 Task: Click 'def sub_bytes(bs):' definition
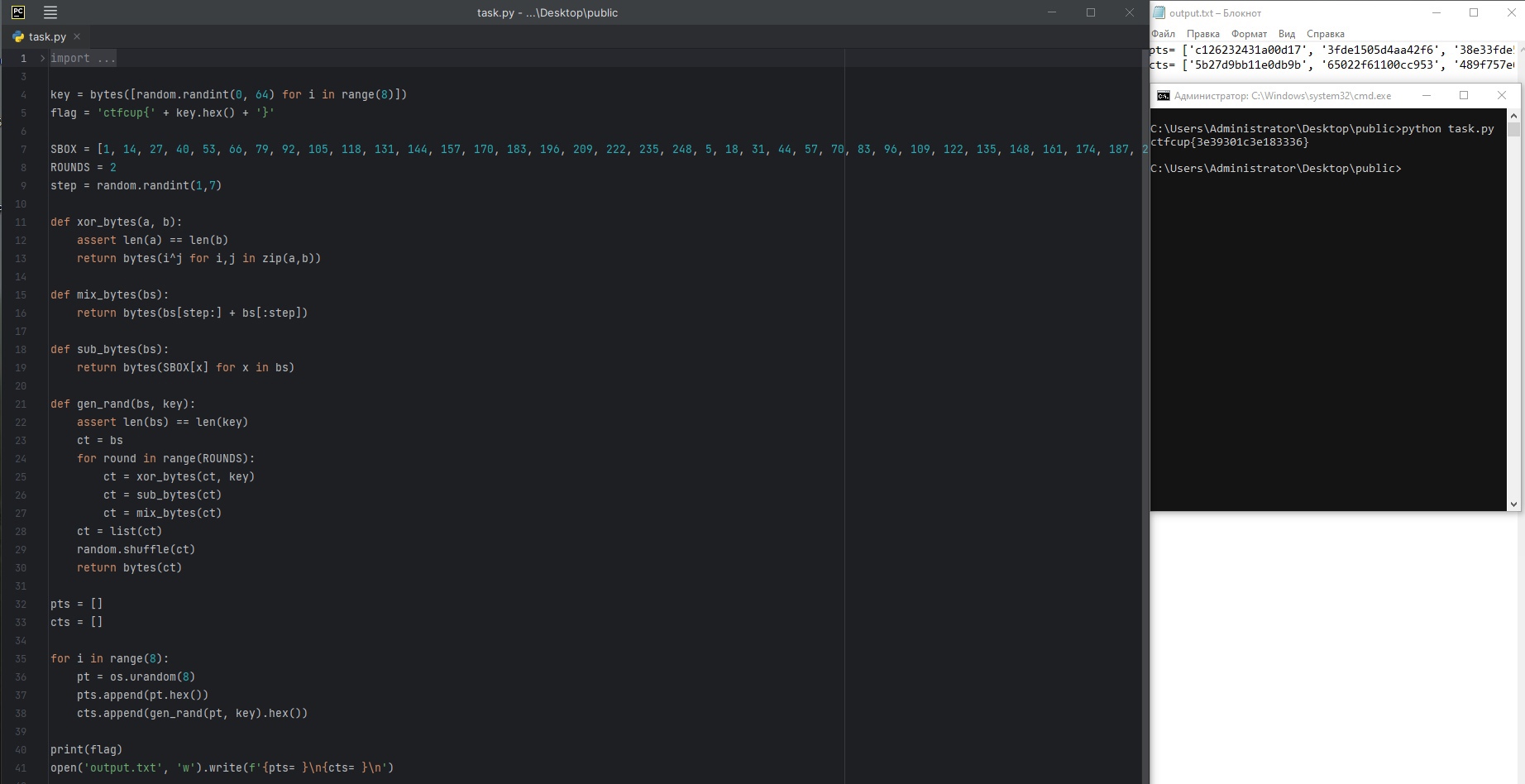109,349
